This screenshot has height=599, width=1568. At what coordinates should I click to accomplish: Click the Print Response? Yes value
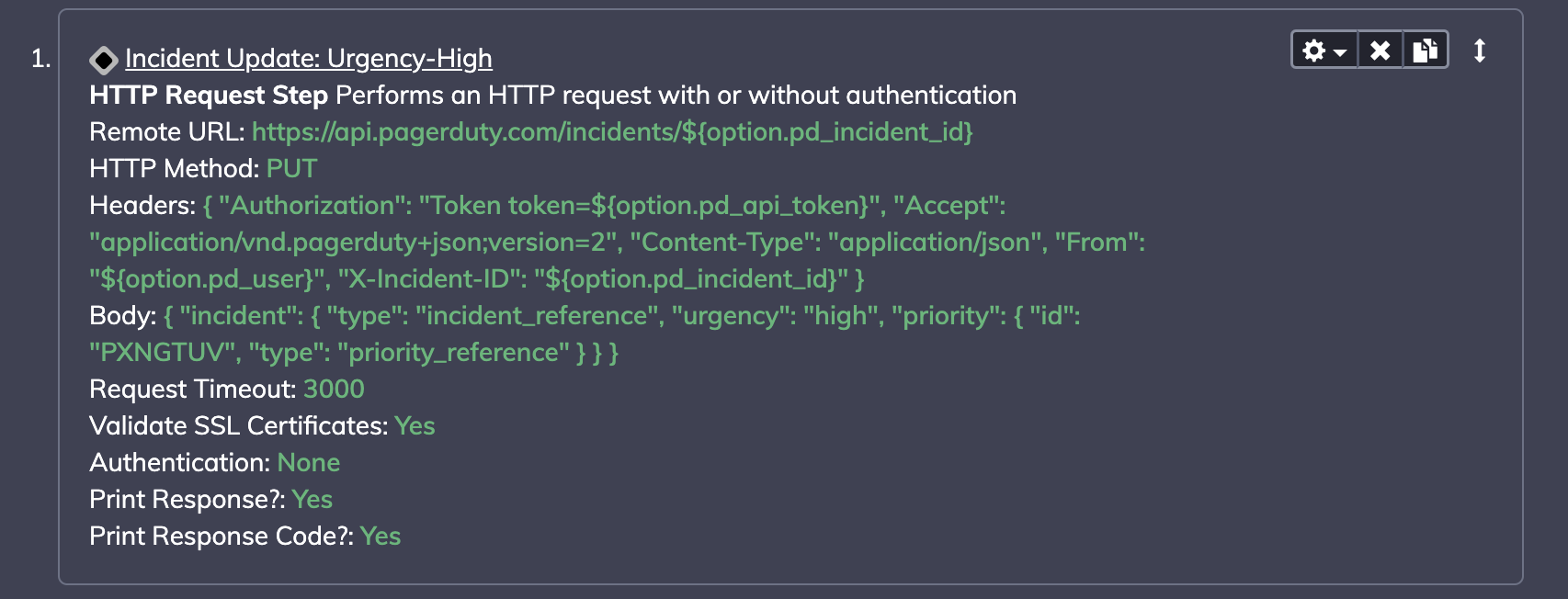coord(312,500)
